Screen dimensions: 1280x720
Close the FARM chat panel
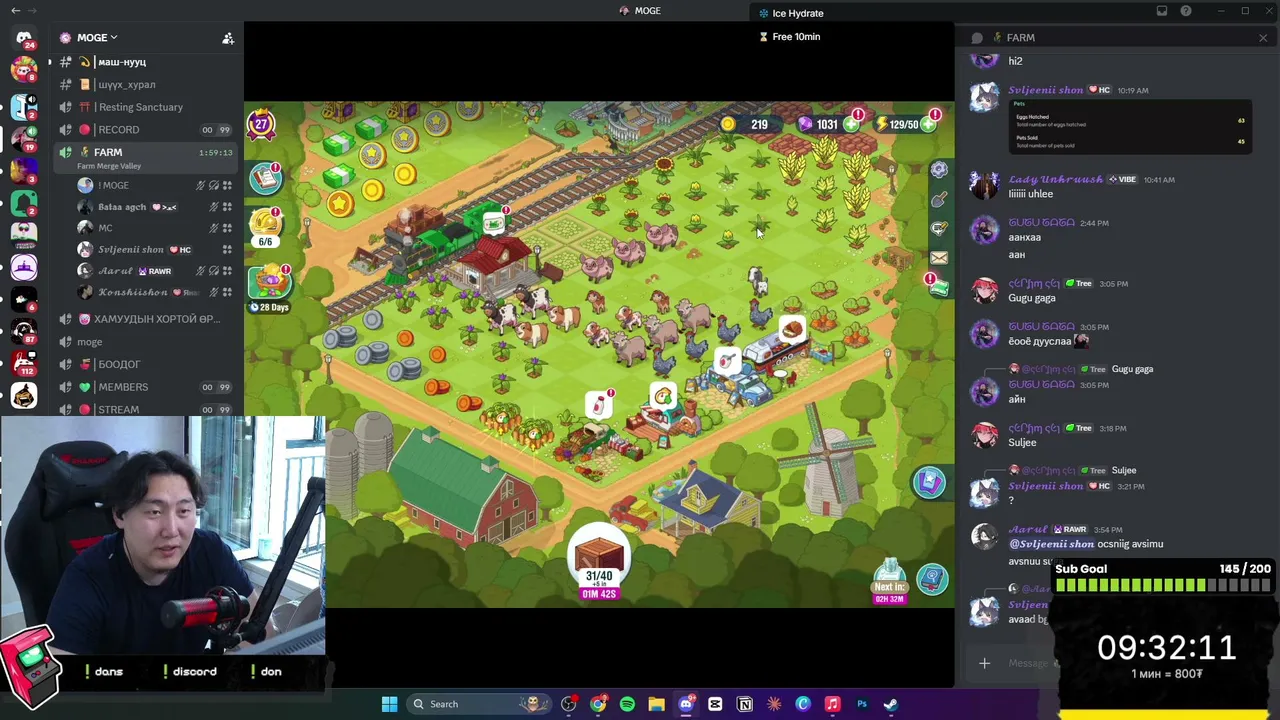click(x=1263, y=38)
